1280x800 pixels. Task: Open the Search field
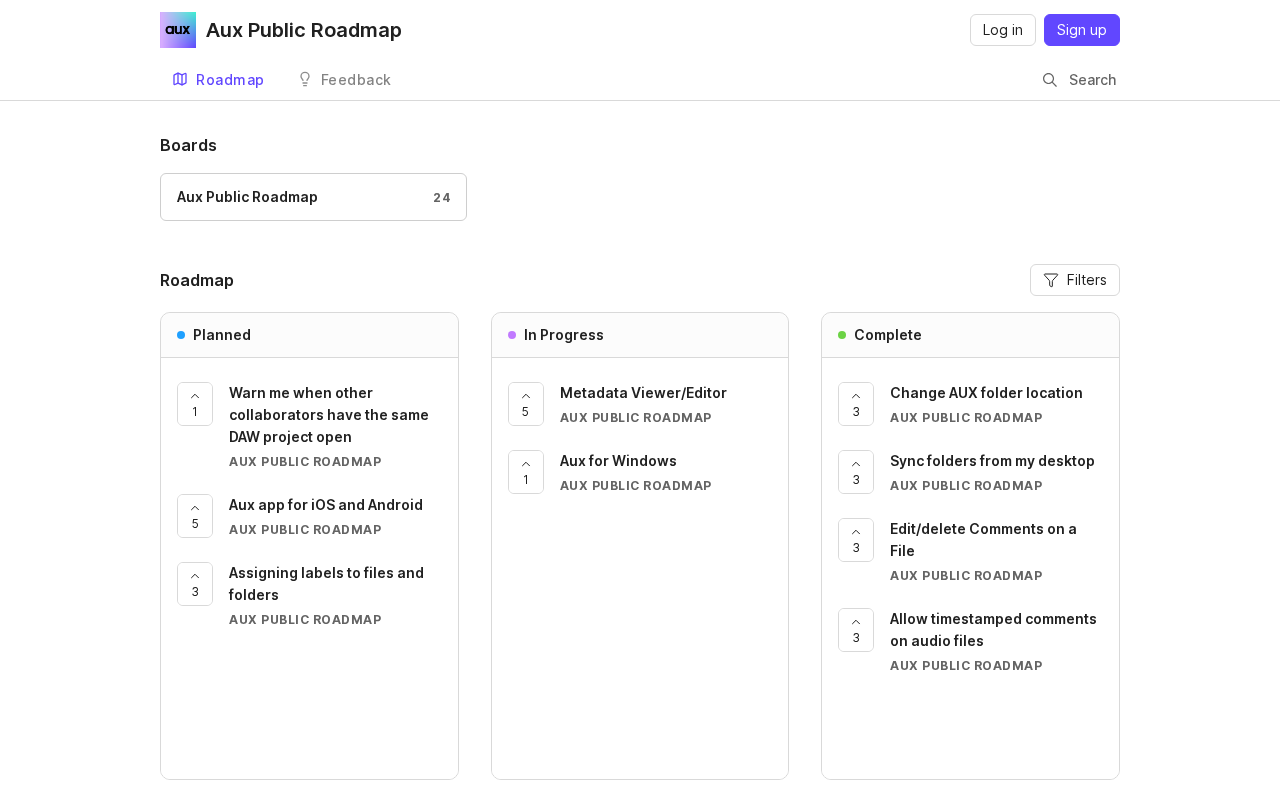coord(1079,80)
